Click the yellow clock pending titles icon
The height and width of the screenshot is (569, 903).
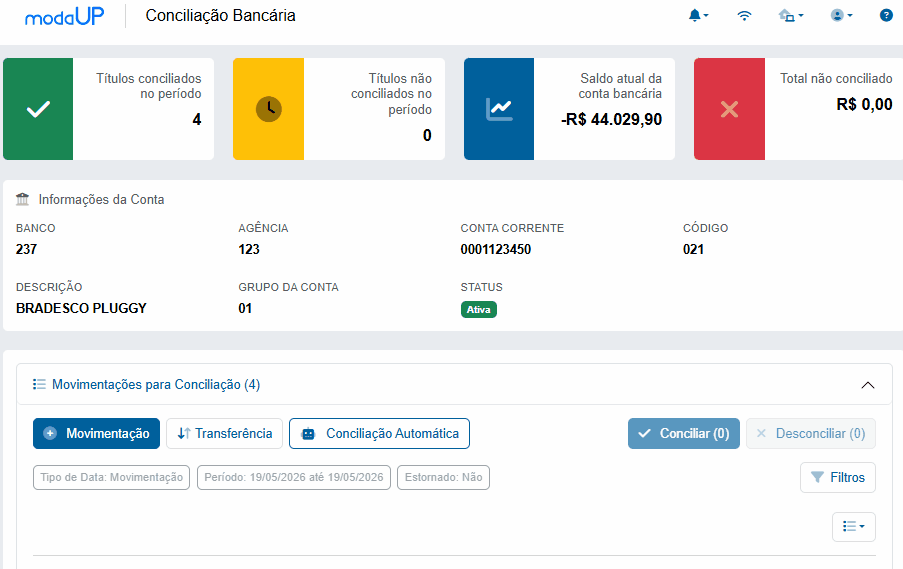pyautogui.click(x=268, y=109)
